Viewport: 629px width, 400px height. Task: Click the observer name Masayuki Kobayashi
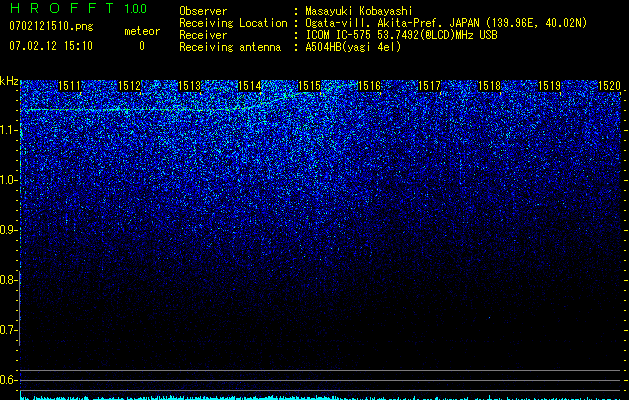coord(359,11)
